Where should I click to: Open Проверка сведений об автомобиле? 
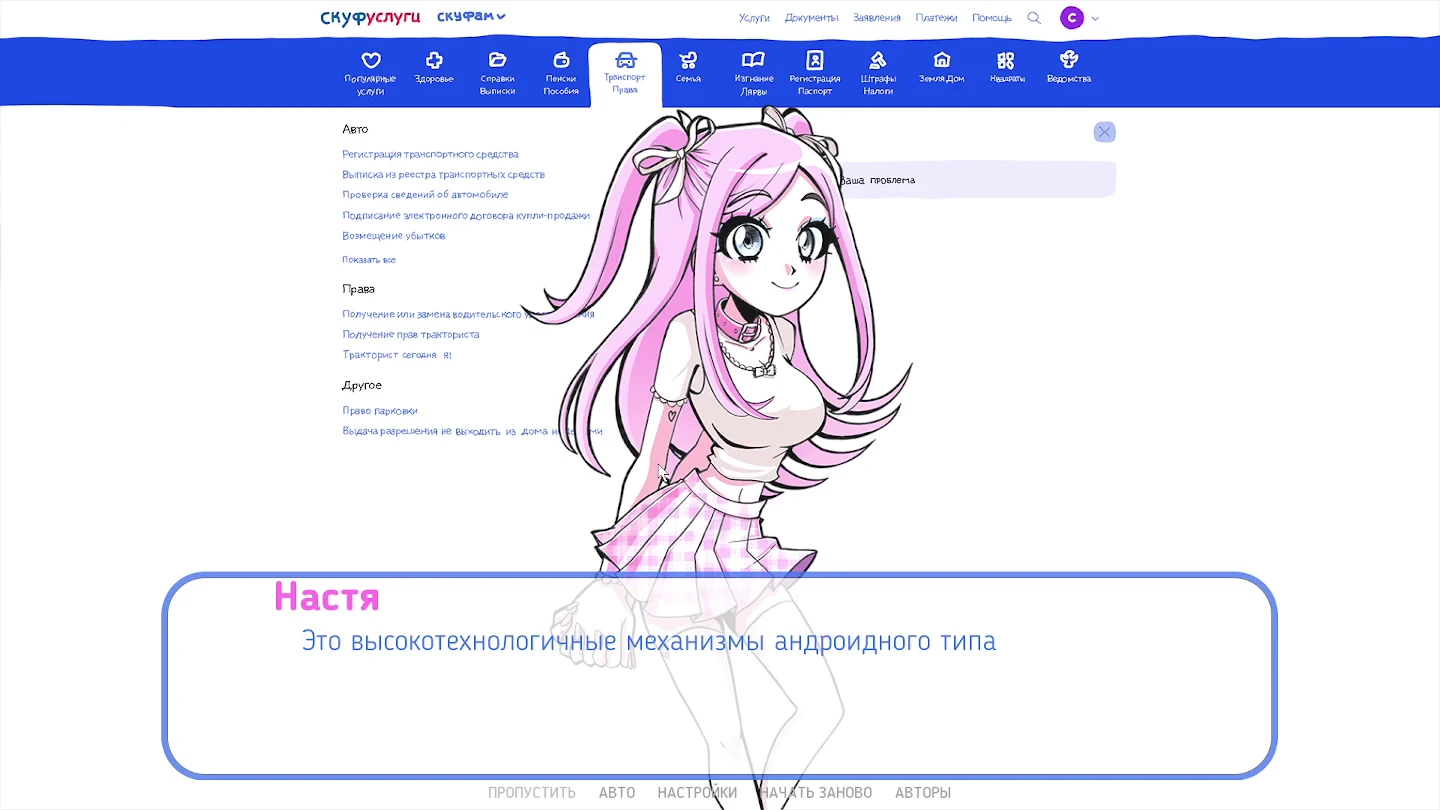pyautogui.click(x=425, y=195)
